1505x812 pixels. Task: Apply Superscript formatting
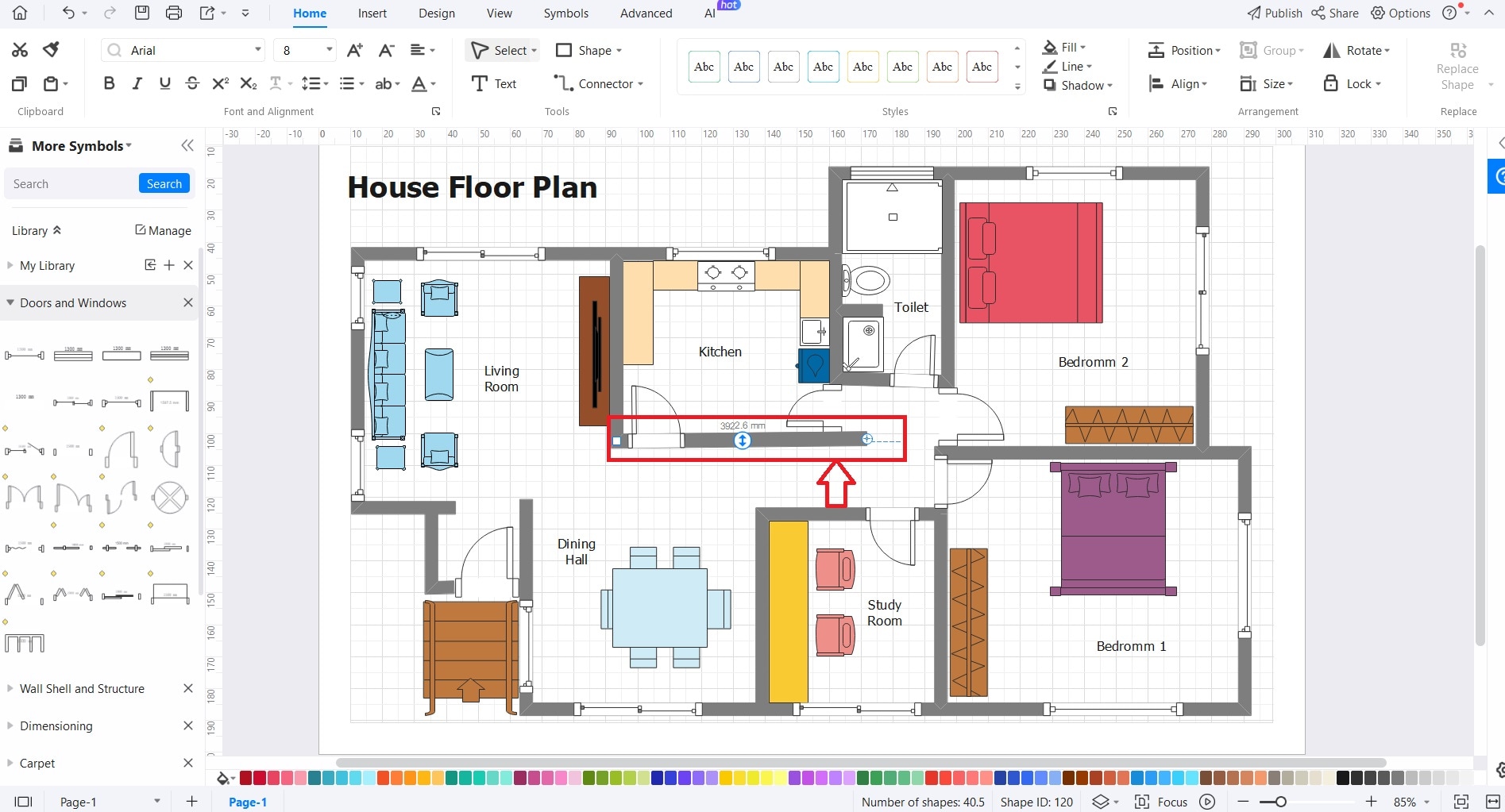pos(221,83)
